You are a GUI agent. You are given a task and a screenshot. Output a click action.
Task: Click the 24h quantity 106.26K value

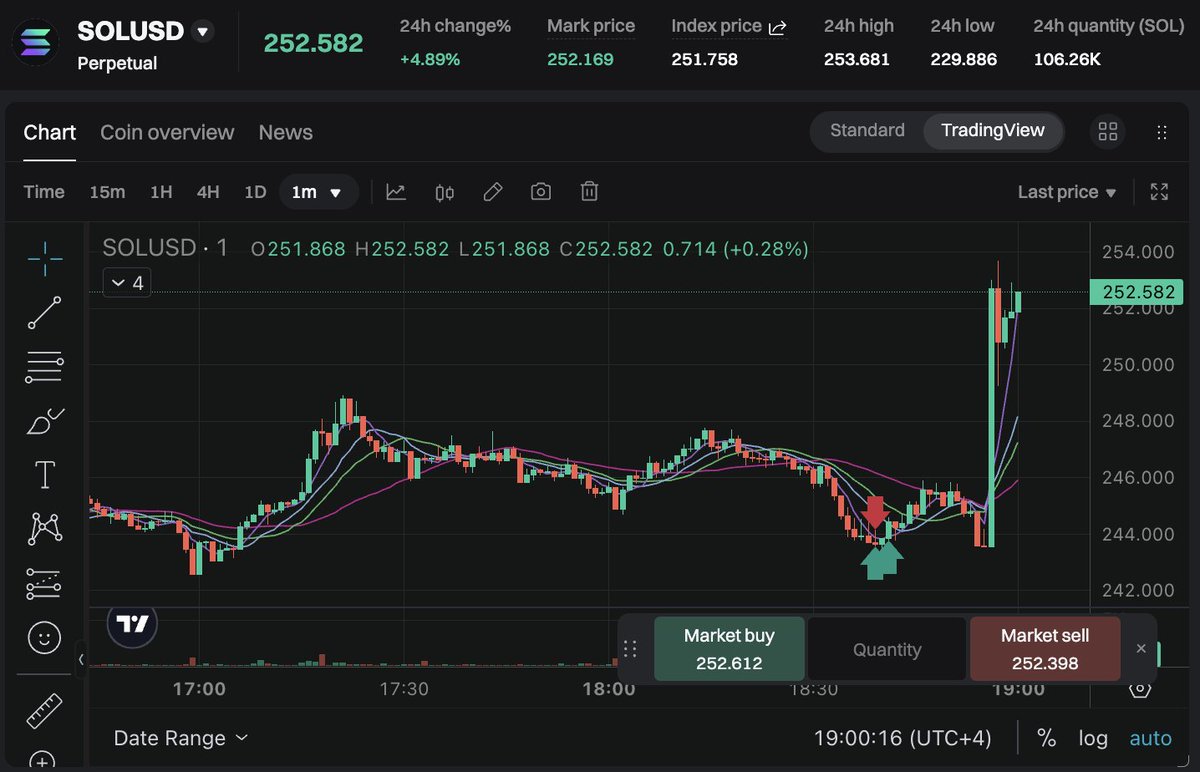point(1067,59)
